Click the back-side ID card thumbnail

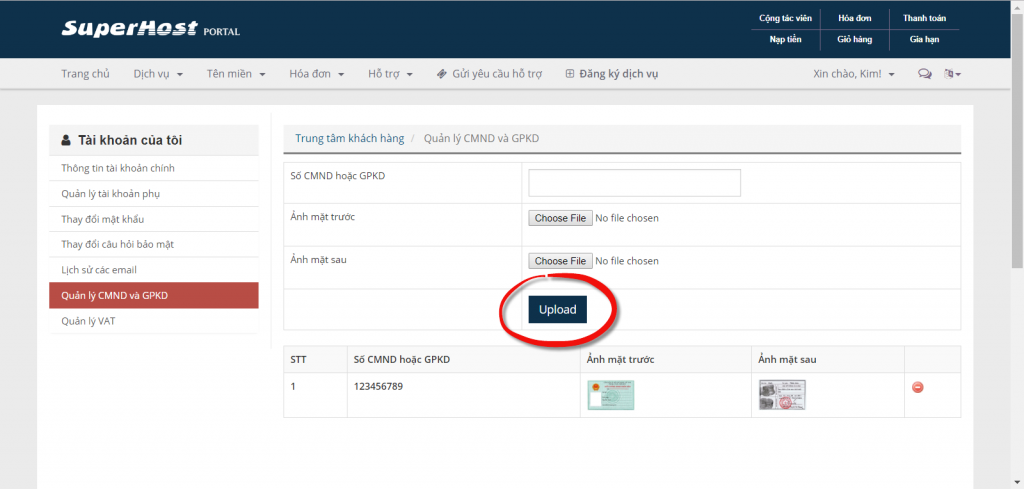tap(782, 395)
